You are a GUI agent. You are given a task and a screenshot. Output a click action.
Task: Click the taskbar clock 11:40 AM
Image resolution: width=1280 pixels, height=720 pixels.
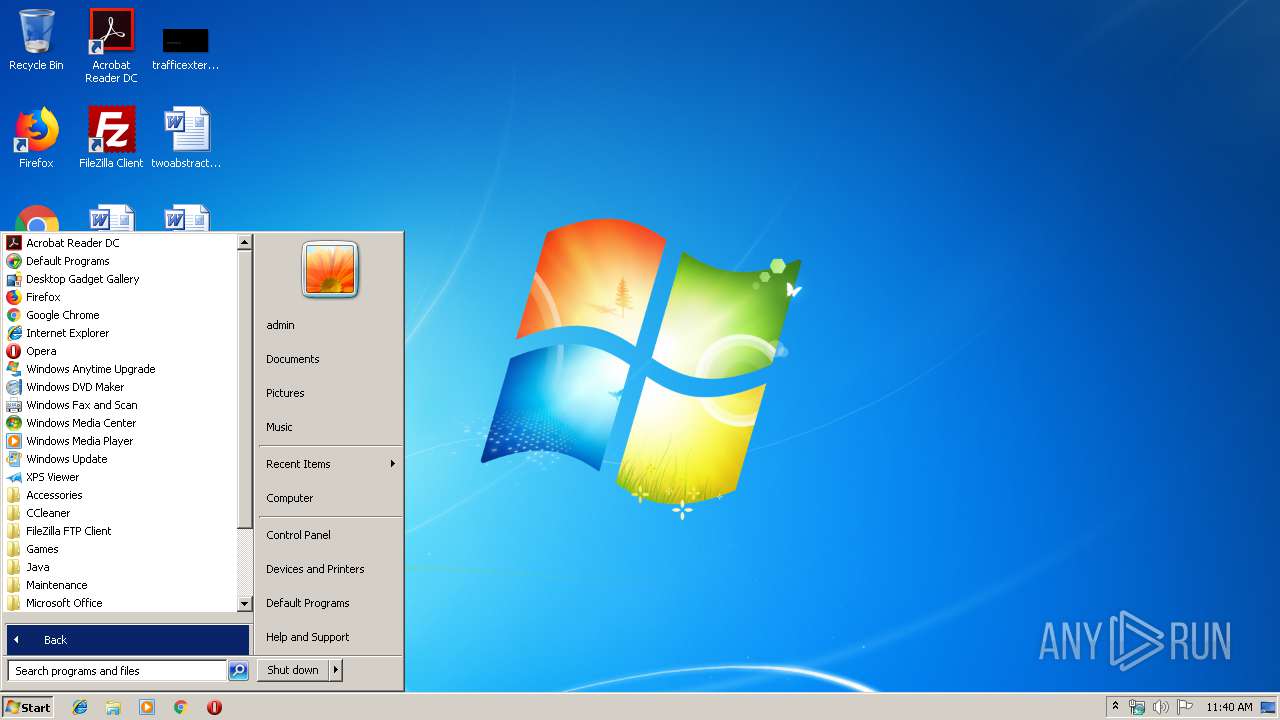coord(1229,707)
